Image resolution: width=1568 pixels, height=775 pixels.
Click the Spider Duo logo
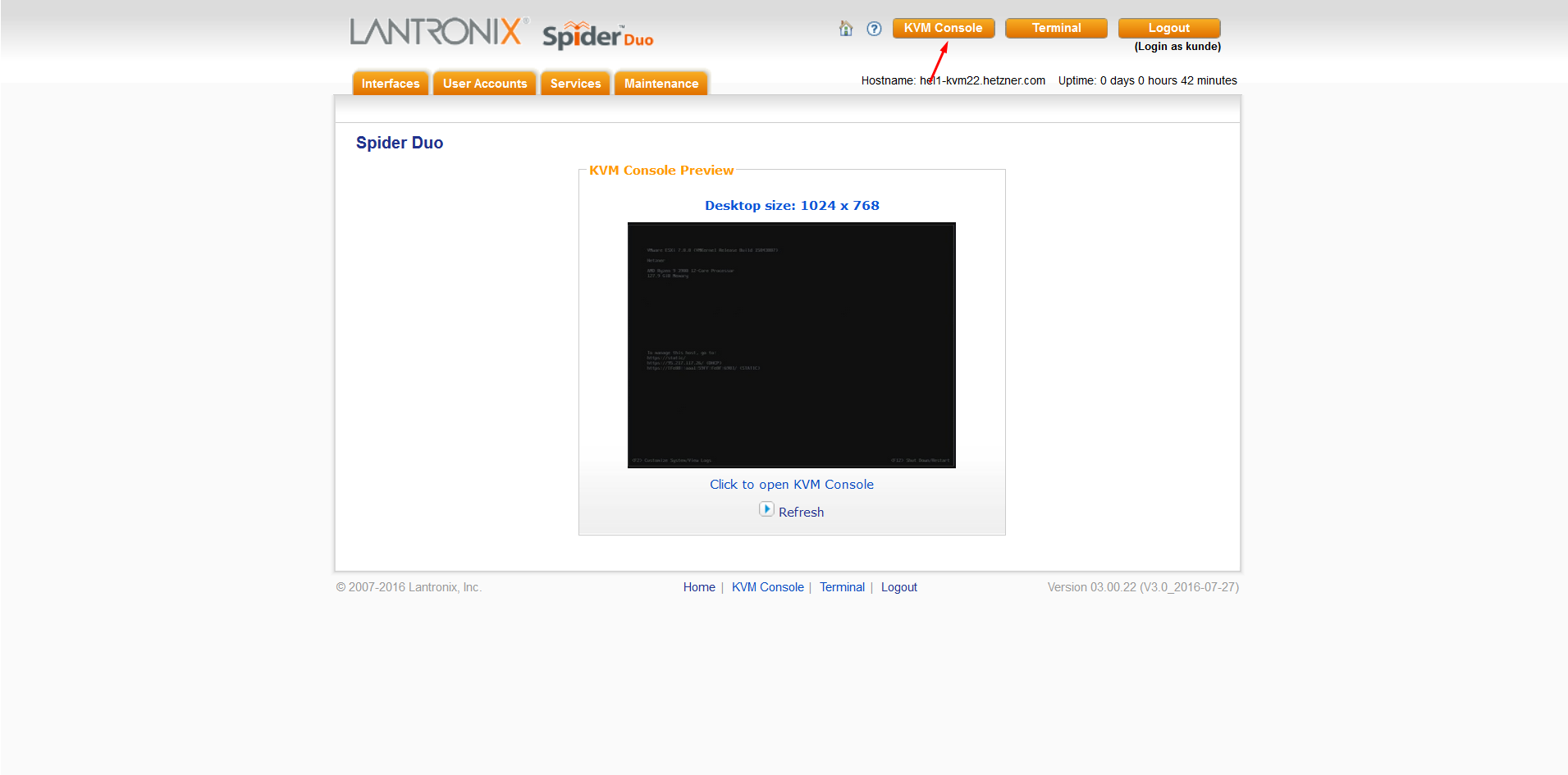pos(597,36)
